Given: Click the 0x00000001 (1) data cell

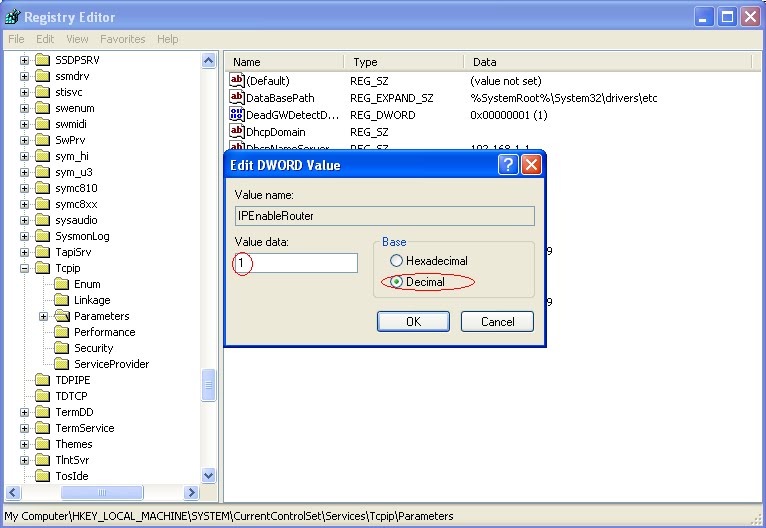Looking at the screenshot, I should pos(509,115).
